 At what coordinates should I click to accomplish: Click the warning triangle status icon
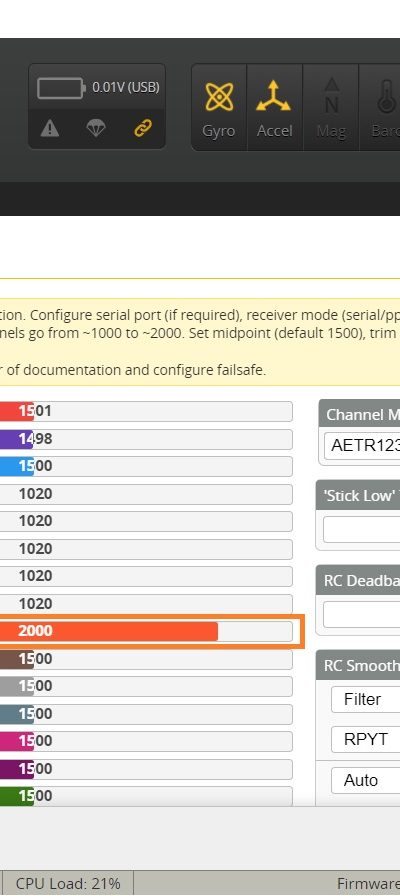click(50, 129)
